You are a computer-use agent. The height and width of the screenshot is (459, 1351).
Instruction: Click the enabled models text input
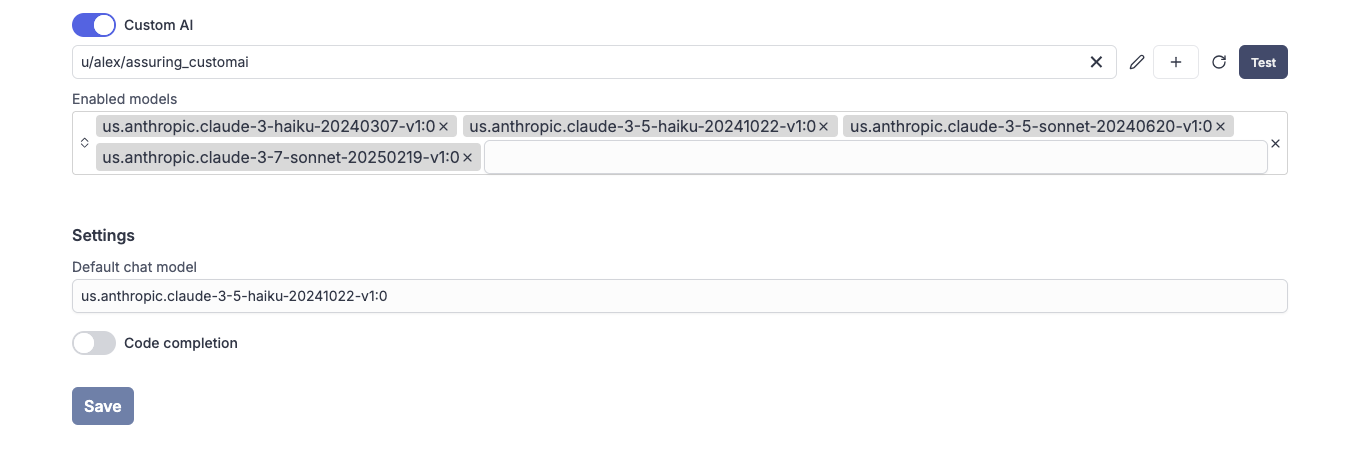[875, 158]
